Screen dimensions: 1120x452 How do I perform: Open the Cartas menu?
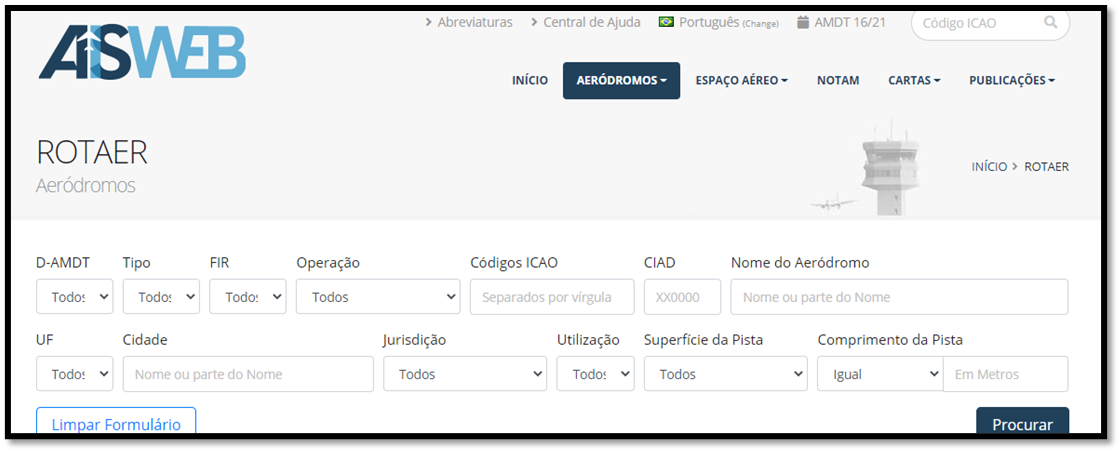tap(914, 81)
